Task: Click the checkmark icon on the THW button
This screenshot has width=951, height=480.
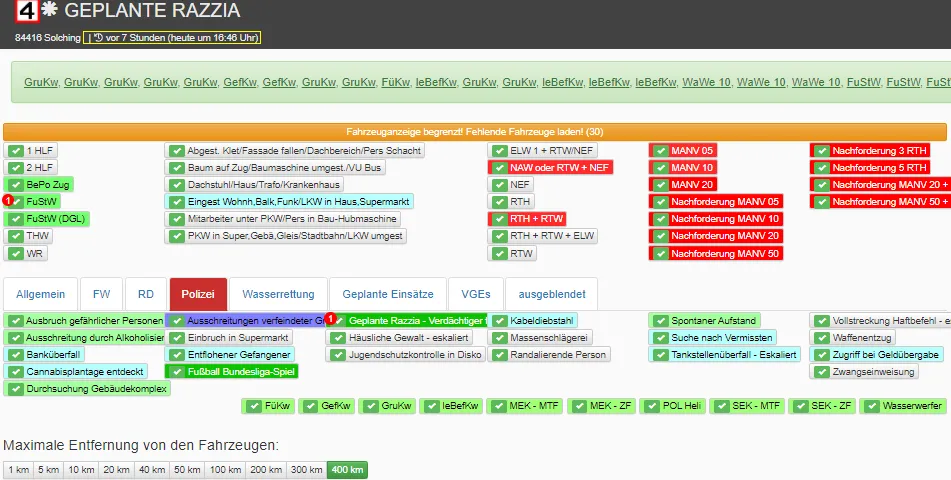Action: 16,236
